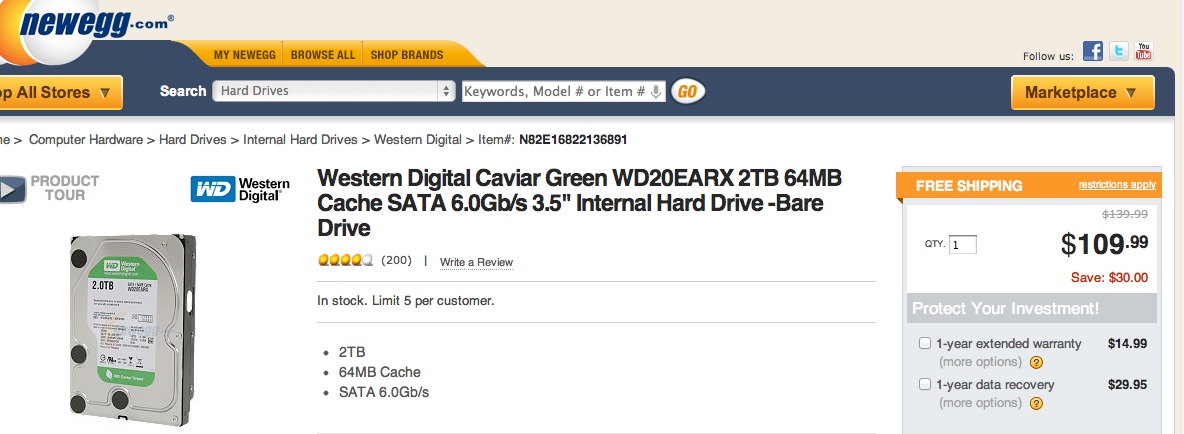Open Newegg's Twitter page icon
This screenshot has height=434, width=1184.
(1118, 51)
